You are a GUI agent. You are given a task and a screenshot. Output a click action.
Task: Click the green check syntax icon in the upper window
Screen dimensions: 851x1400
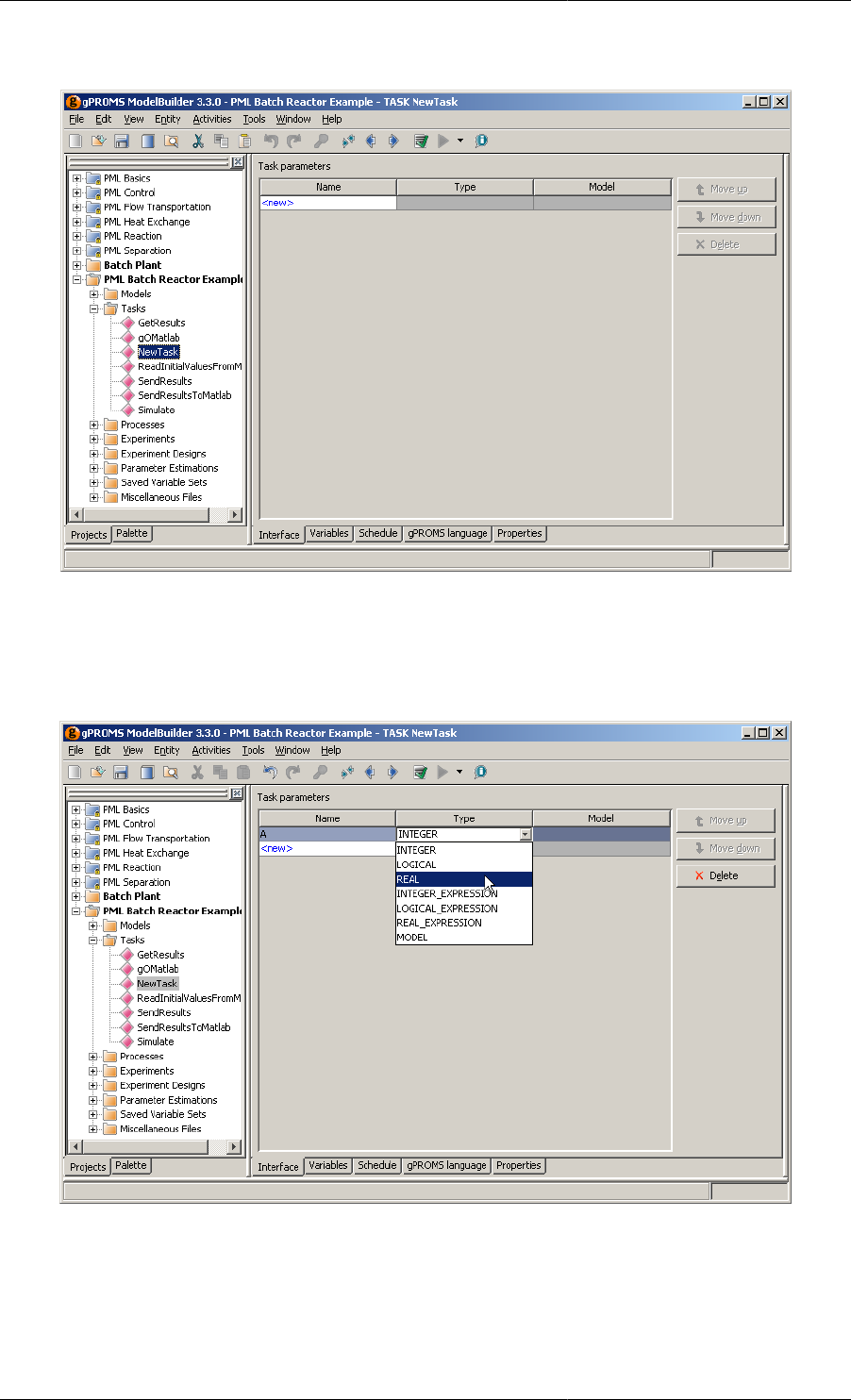click(x=421, y=141)
